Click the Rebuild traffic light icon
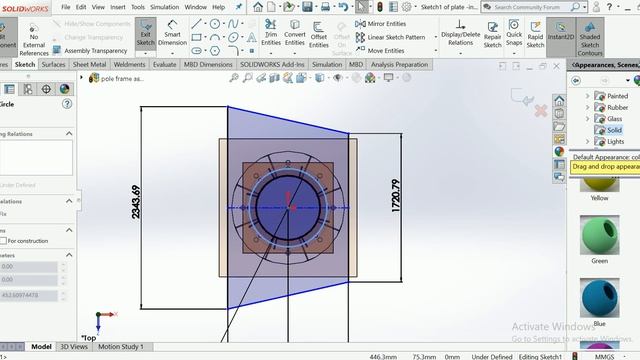 pos(380,7)
